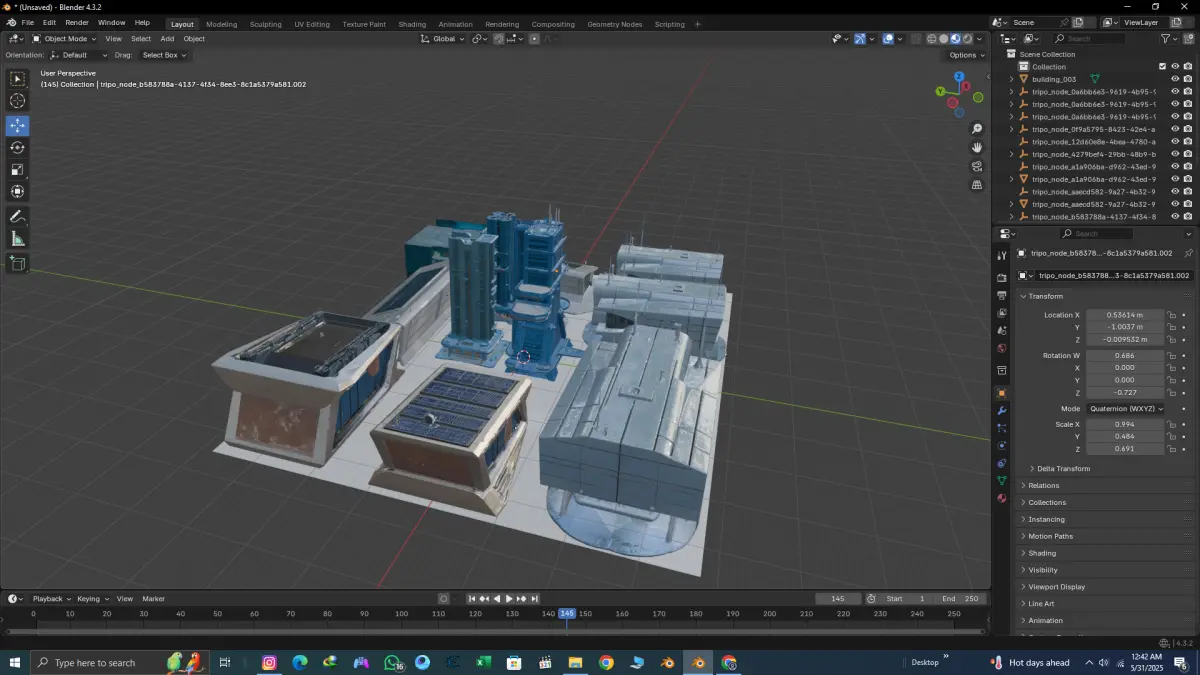Screen dimensions: 1200x675
Task: Toggle the lock for Scale Z
Action: click(1171, 449)
